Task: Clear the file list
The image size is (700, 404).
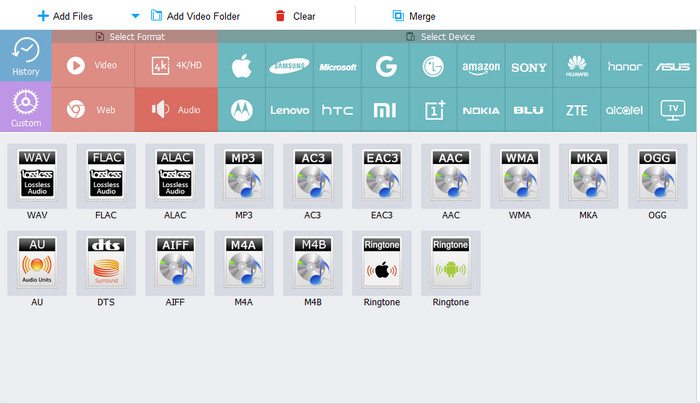Action: pyautogui.click(x=295, y=17)
